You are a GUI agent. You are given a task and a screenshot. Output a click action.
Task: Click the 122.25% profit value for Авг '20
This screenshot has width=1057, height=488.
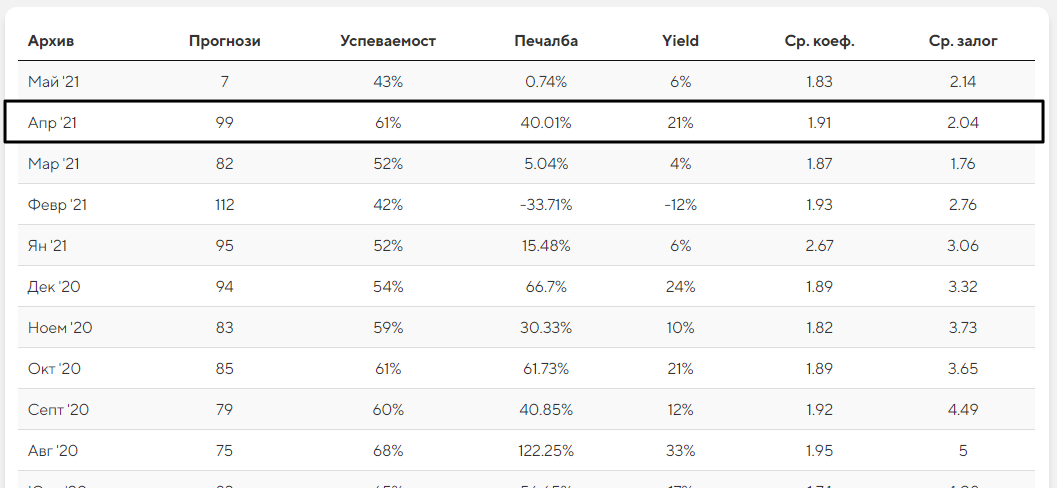pos(546,451)
